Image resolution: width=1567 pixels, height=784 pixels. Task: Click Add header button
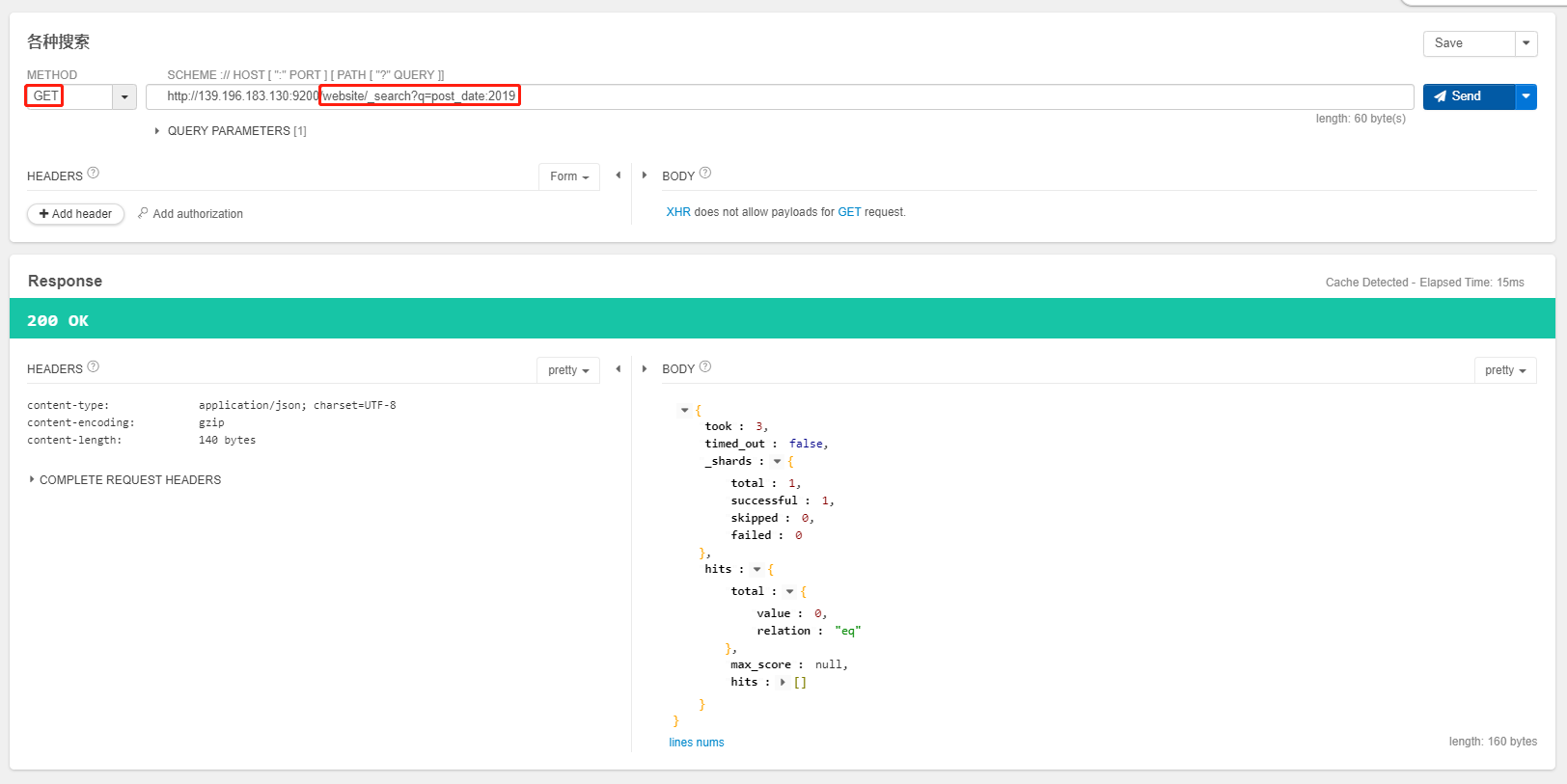point(75,214)
